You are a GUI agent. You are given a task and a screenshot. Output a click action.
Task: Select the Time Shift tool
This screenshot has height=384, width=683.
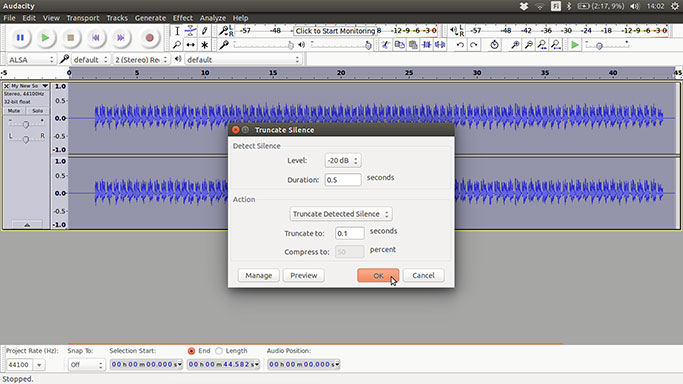tap(190, 45)
